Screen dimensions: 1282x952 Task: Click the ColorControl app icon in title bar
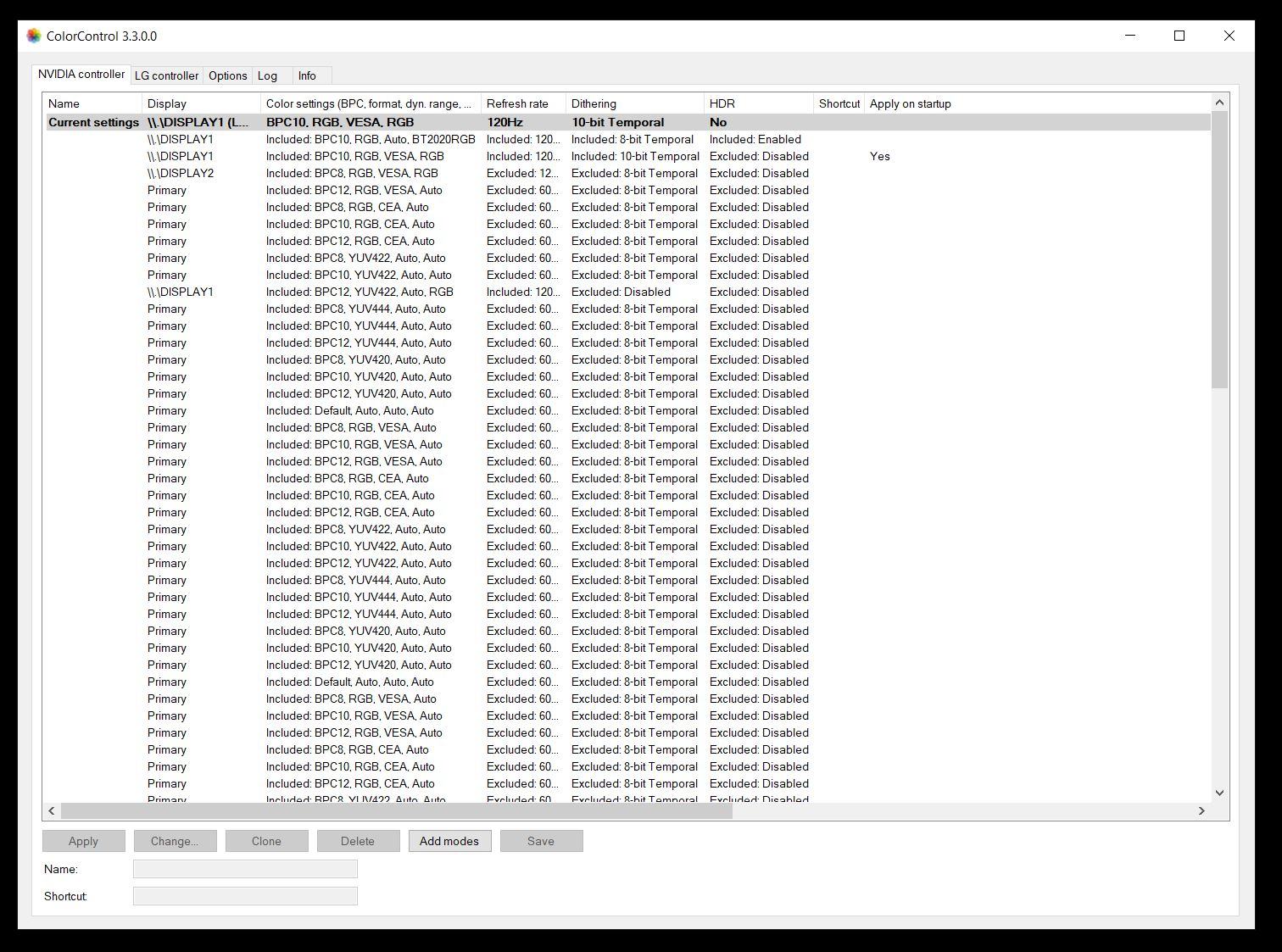coord(34,36)
